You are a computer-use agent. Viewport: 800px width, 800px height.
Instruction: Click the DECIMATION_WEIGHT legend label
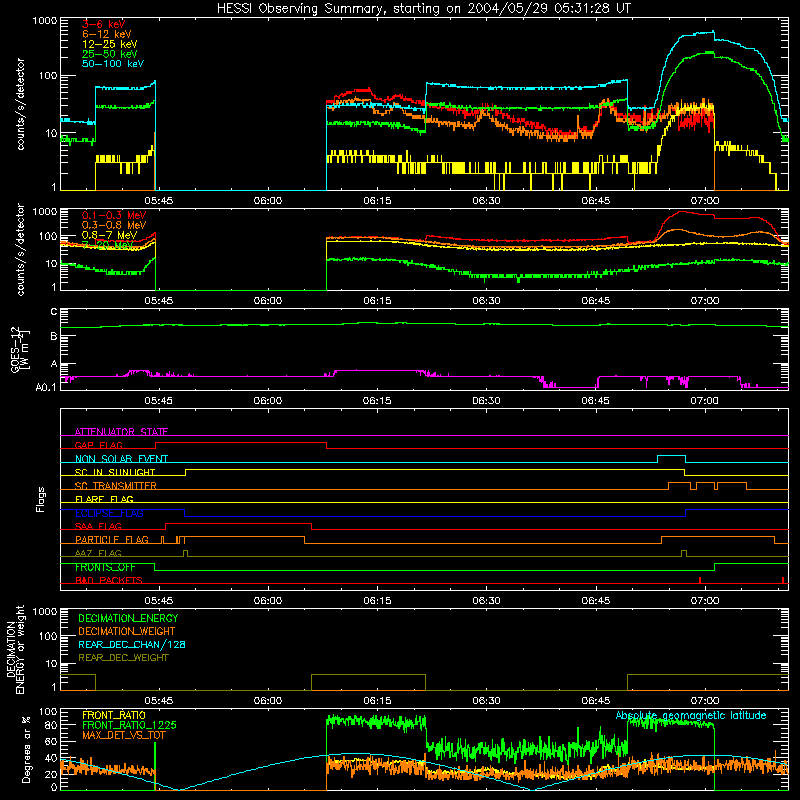[x=127, y=631]
